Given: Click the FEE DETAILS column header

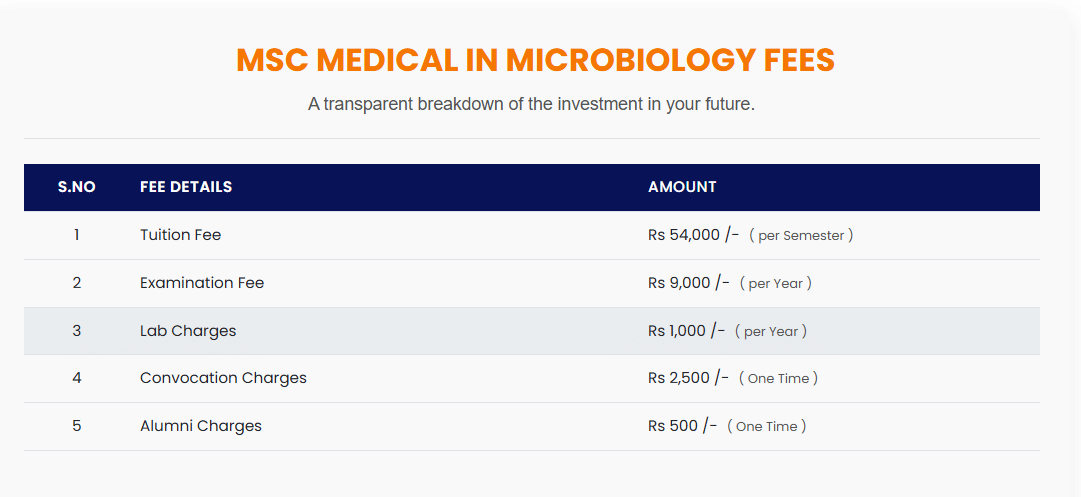Looking at the screenshot, I should [186, 187].
